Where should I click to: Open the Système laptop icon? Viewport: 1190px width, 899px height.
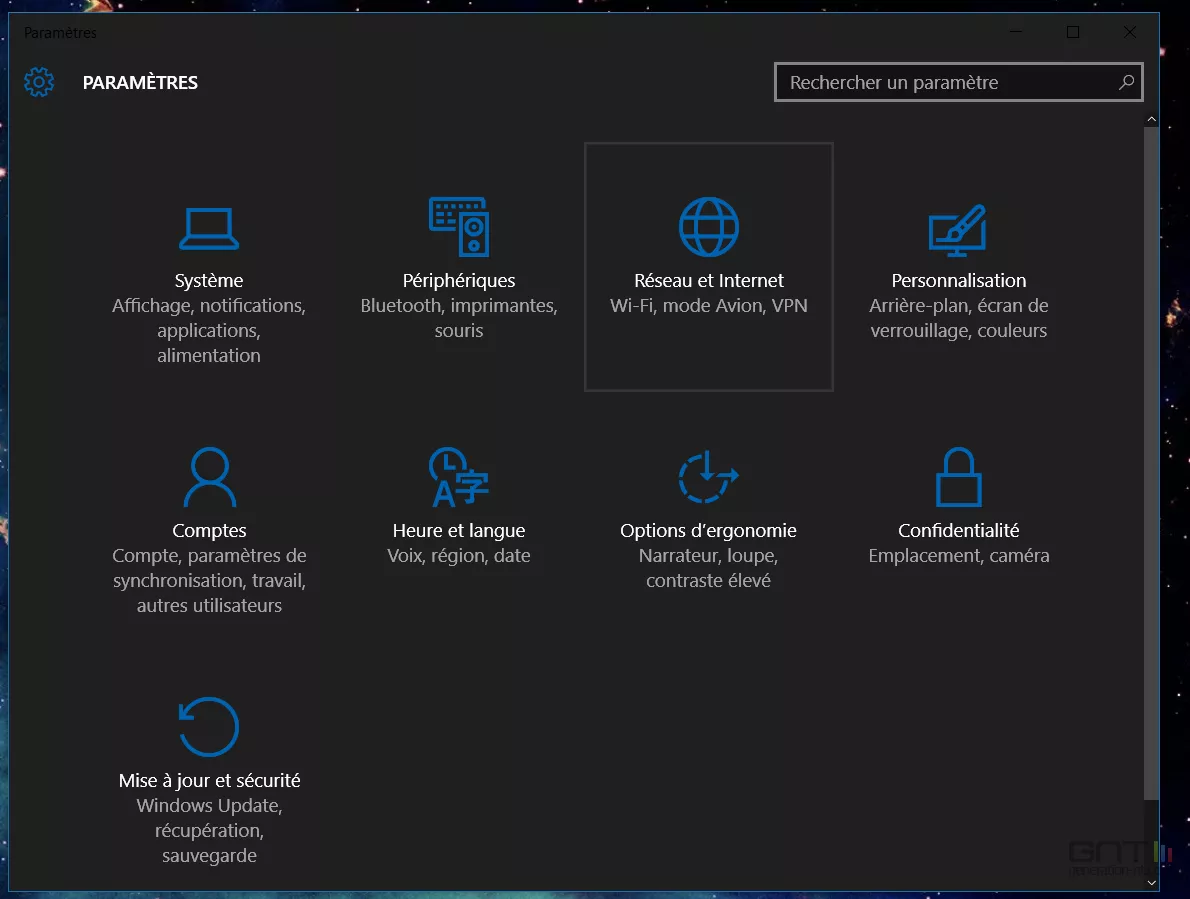(209, 228)
